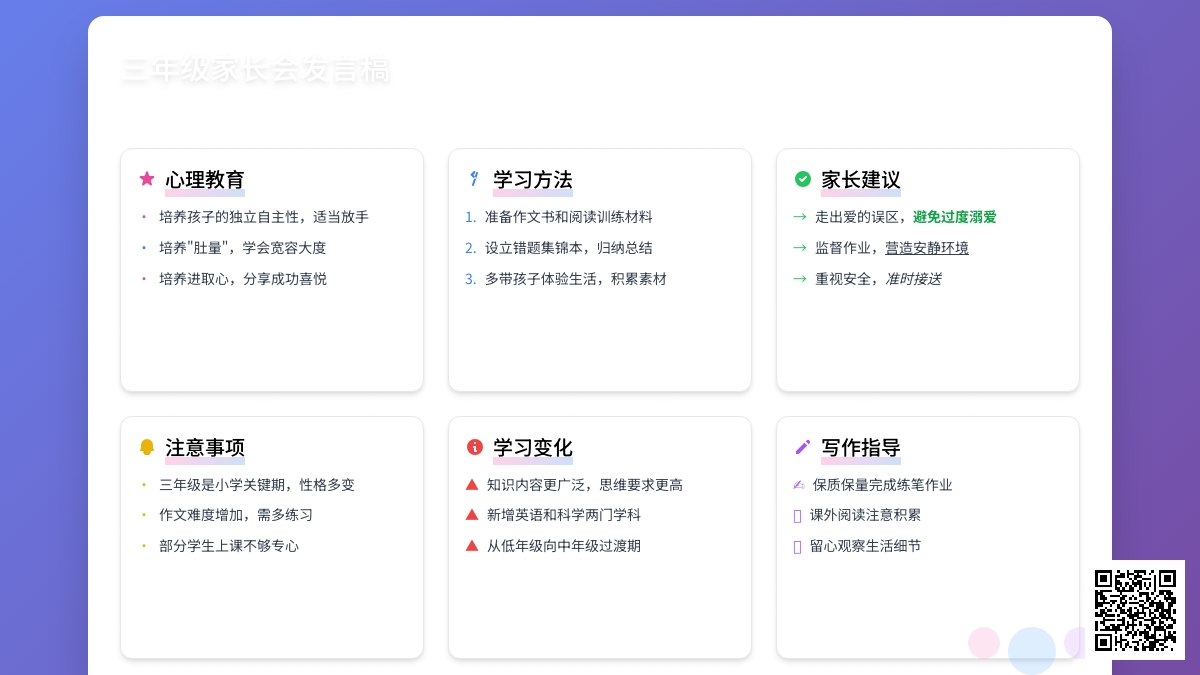Click the green arrow before 重视安全
The image size is (1200, 675).
click(x=800, y=279)
